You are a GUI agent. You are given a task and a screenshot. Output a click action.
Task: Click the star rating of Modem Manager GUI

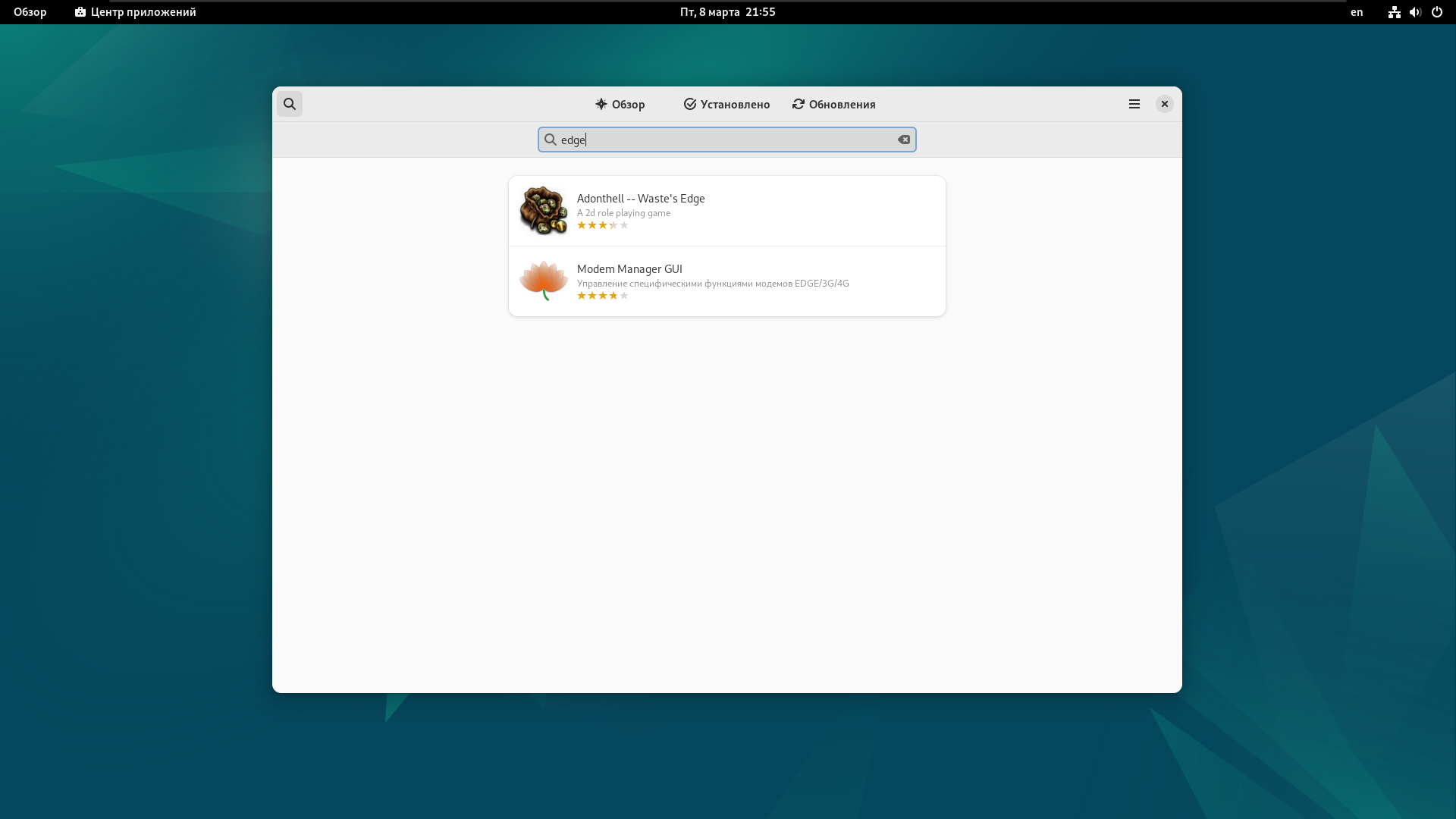[603, 296]
